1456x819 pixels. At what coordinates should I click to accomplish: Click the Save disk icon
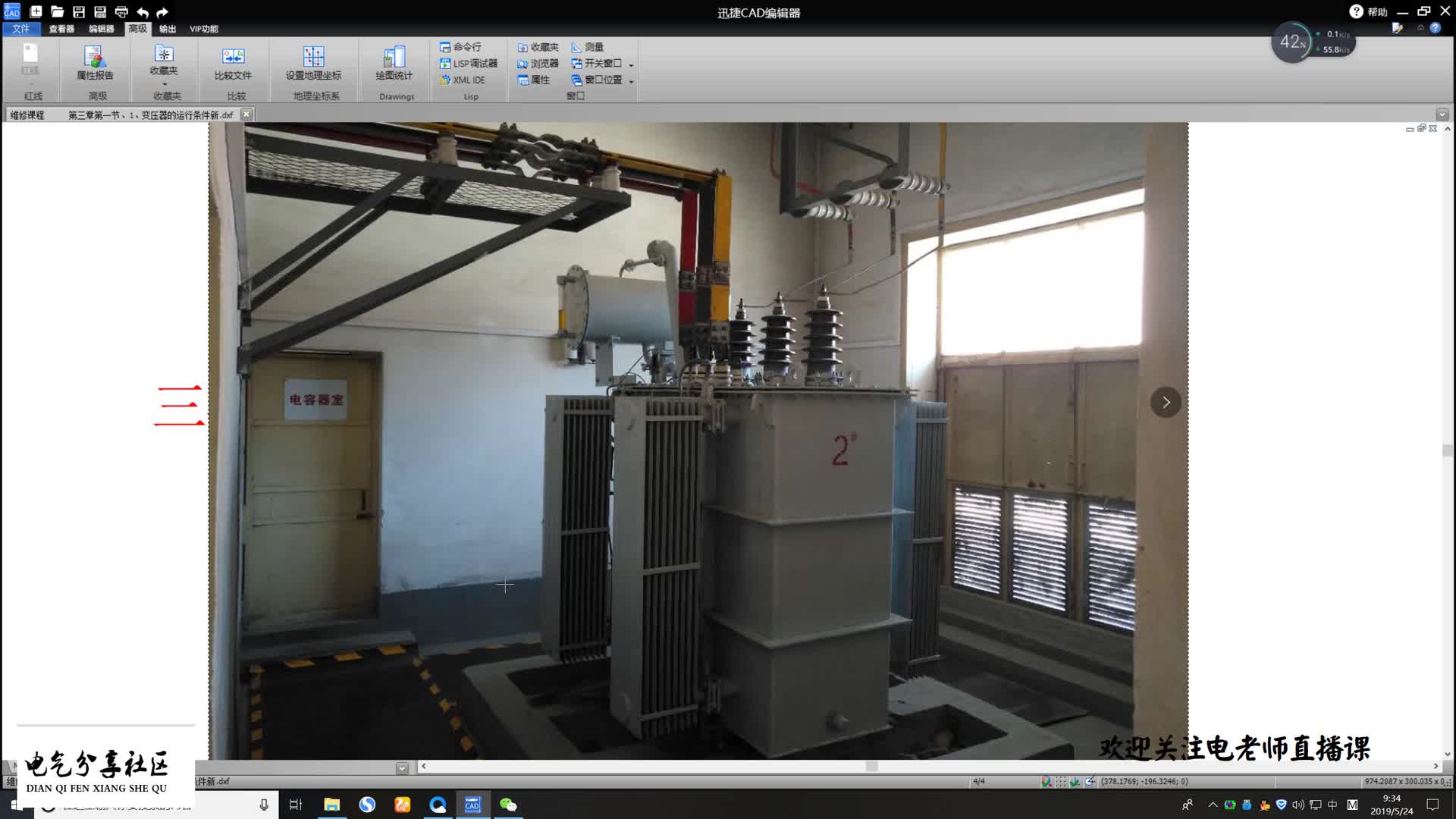click(78, 11)
